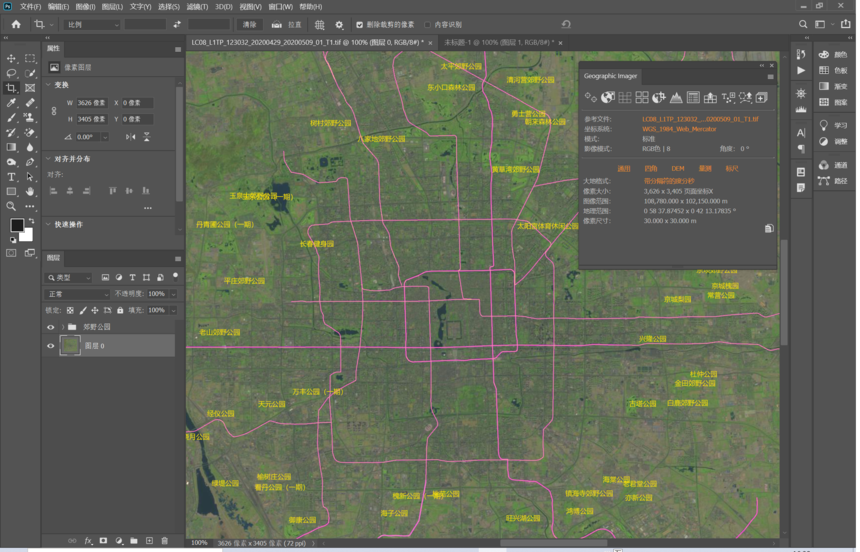The height and width of the screenshot is (552, 860).
Task: Open the crop ratio 比例 dropdown
Action: [92, 25]
